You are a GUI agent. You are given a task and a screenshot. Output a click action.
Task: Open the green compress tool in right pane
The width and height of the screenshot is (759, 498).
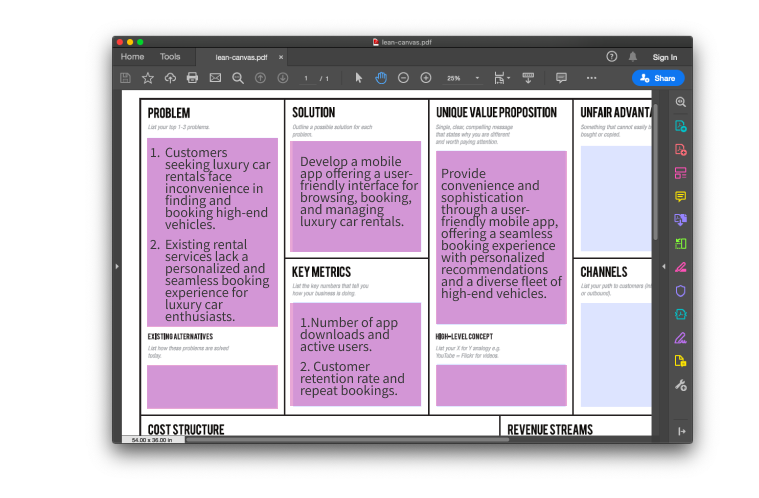coord(681,243)
